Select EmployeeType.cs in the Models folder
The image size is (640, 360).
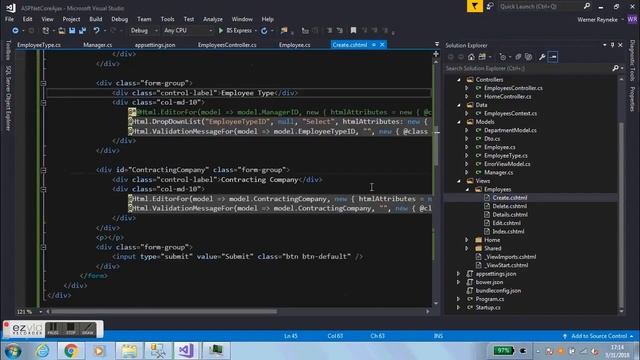point(505,156)
